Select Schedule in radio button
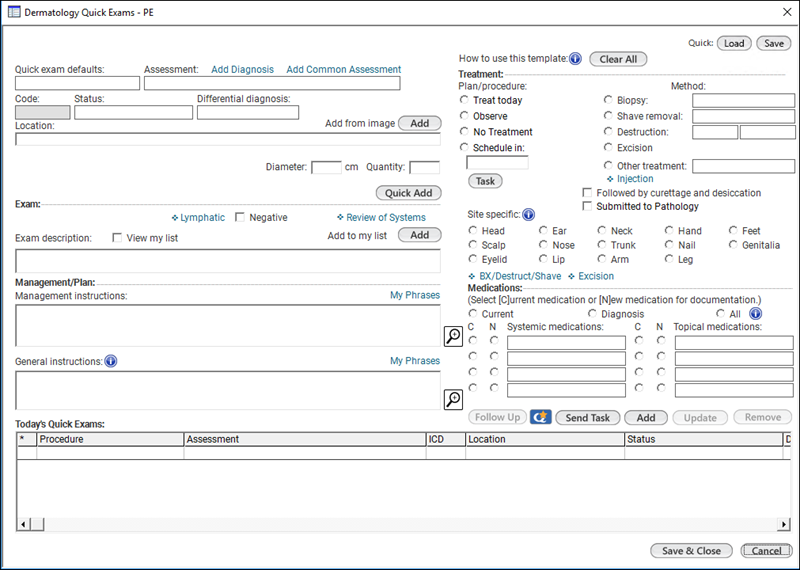Screen dimensions: 800x570 [x=464, y=147]
